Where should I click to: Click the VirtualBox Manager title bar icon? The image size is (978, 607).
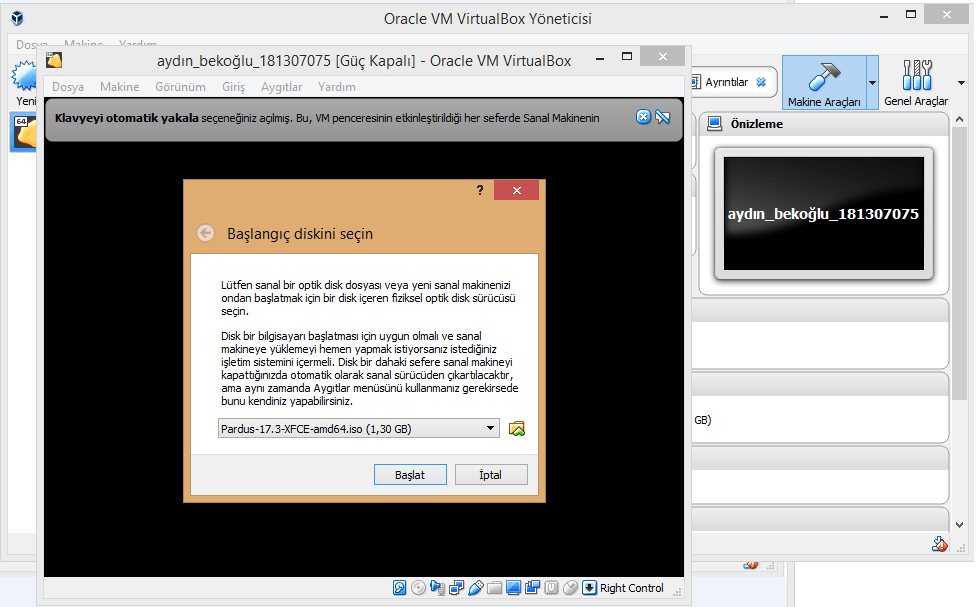17,18
